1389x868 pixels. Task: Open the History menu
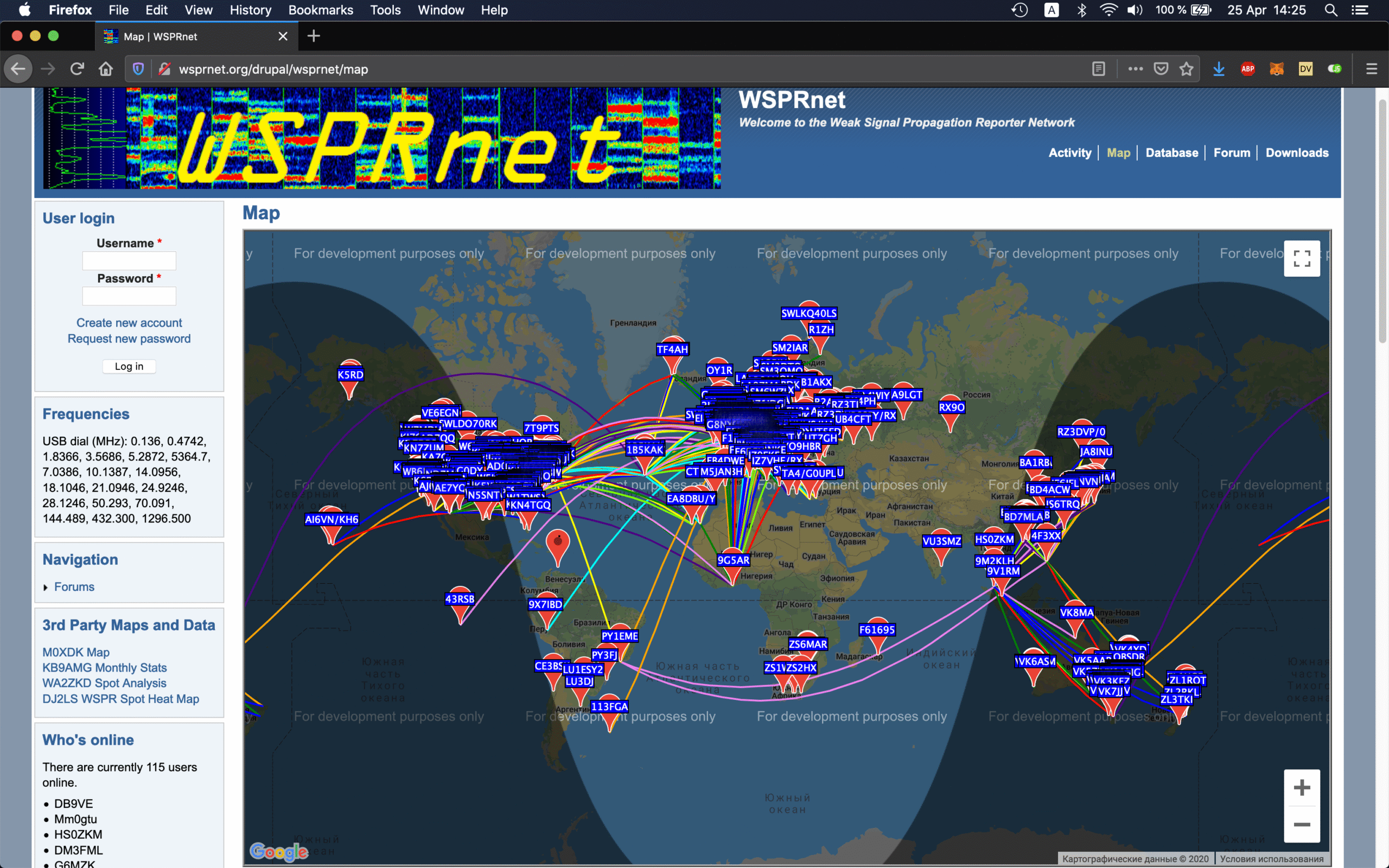click(x=250, y=10)
